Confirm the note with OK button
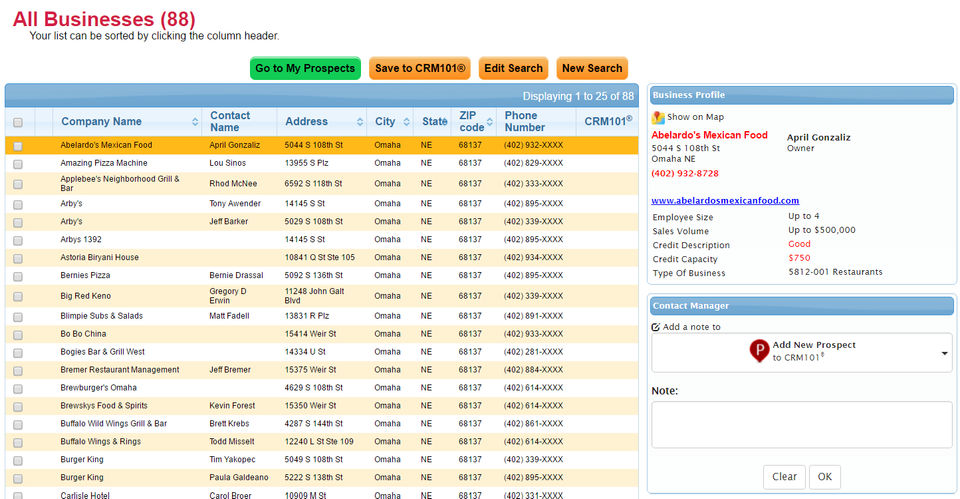The image size is (960, 499). (x=825, y=477)
